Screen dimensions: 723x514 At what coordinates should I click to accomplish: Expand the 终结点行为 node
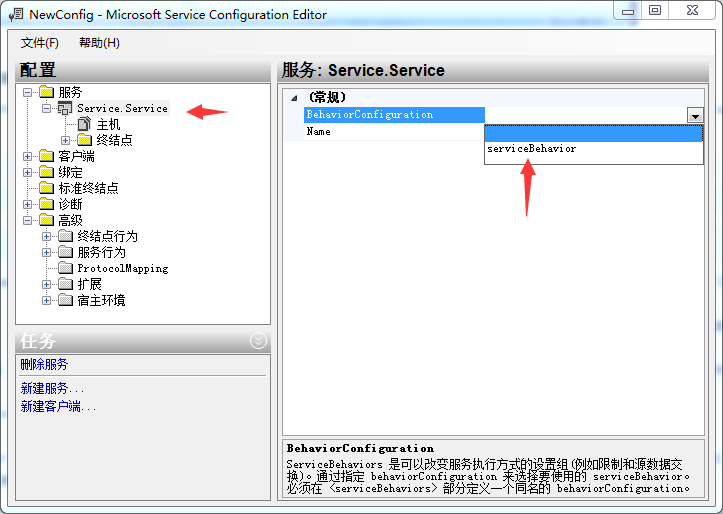click(x=47, y=236)
